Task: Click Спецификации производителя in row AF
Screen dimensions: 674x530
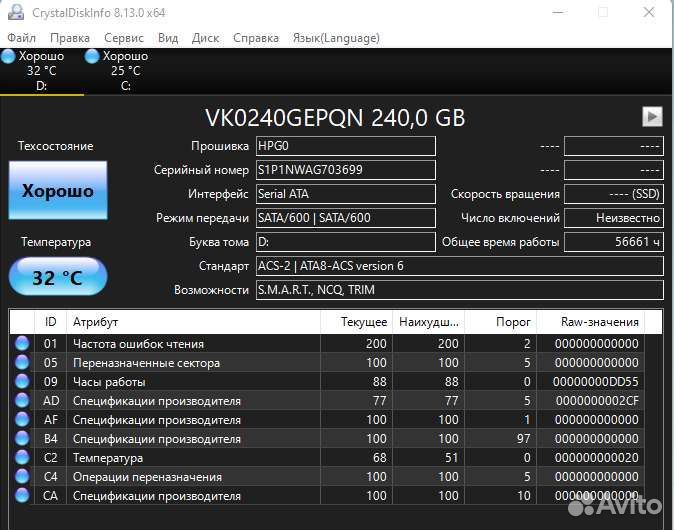Action: point(157,420)
